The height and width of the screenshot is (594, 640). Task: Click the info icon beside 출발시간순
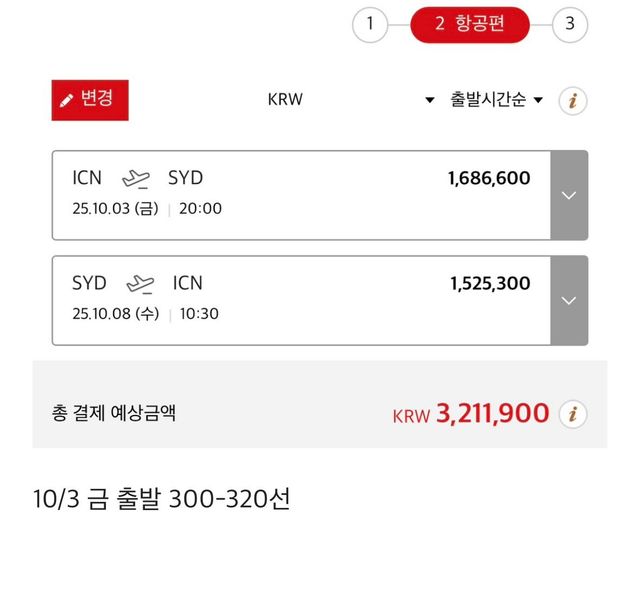coord(573,100)
